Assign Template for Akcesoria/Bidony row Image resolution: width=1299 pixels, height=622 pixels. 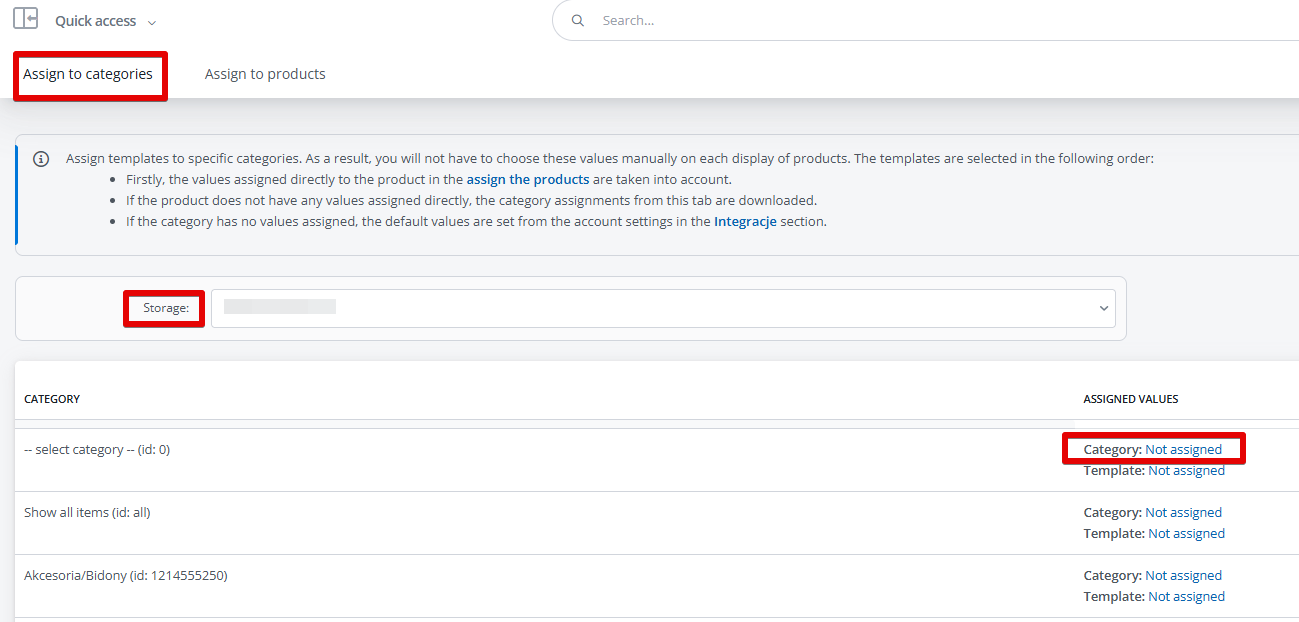point(1186,597)
